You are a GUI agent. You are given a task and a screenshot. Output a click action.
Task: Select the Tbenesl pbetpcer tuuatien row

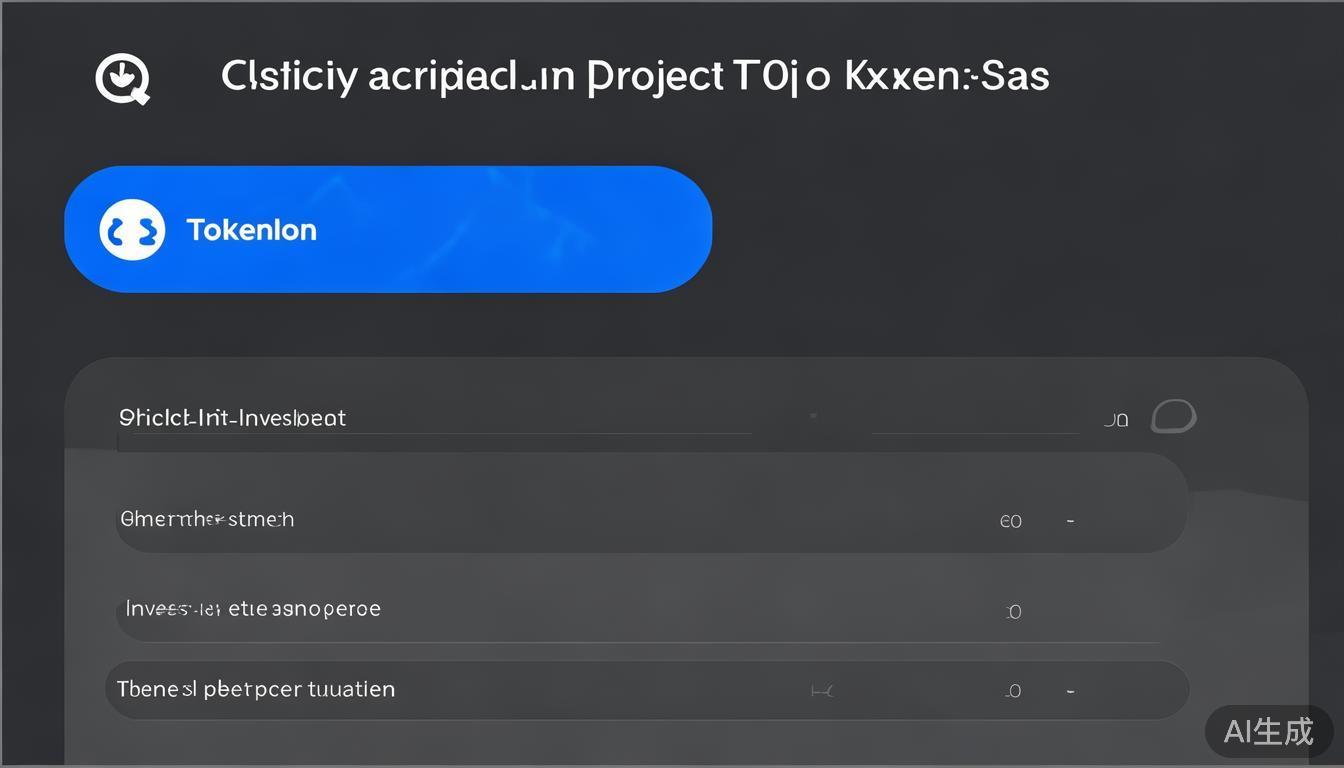click(x=600, y=690)
